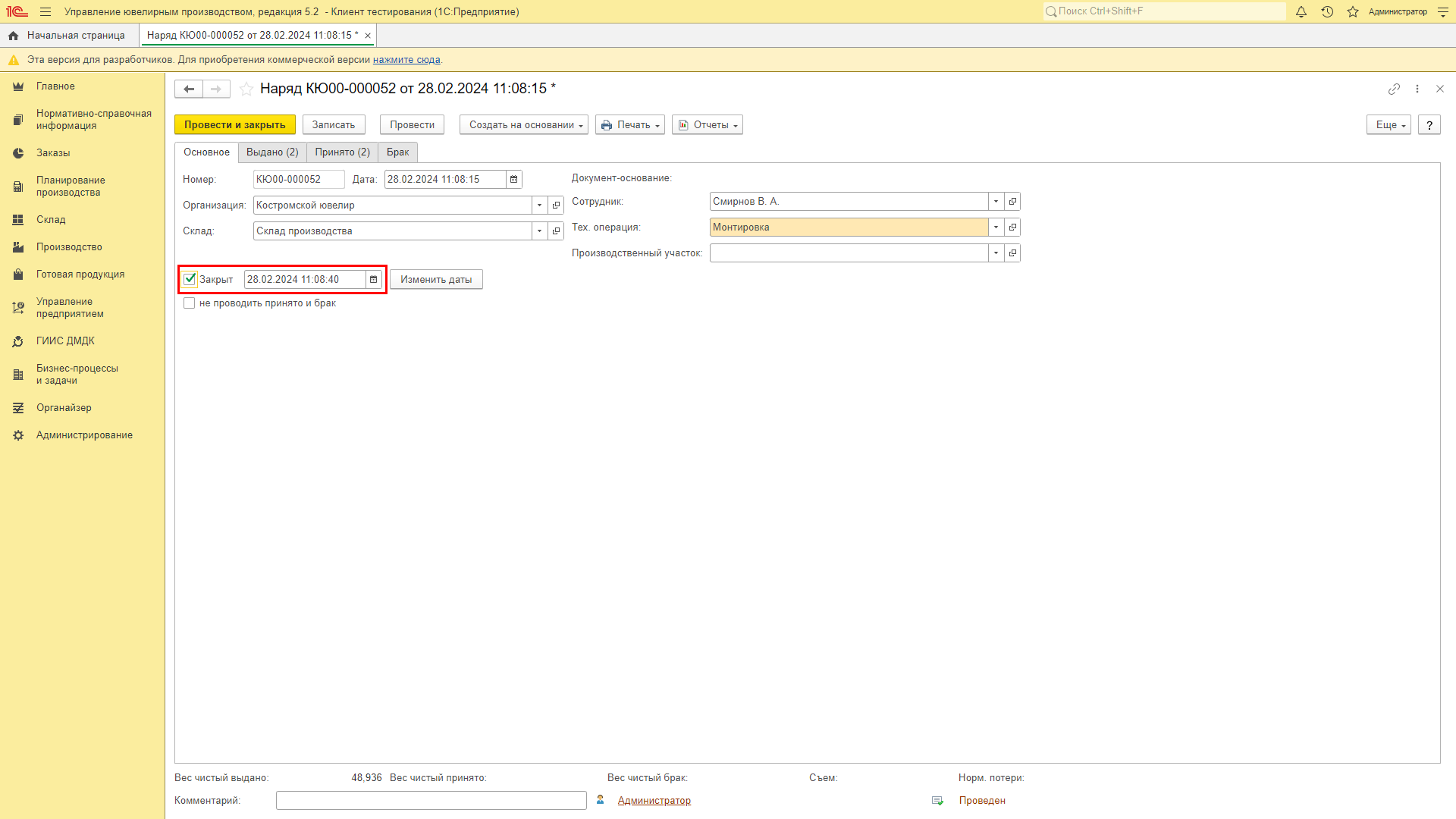Screen dimensions: 1456x819
Task: Expand Производственный участок dropdown
Action: (x=996, y=253)
